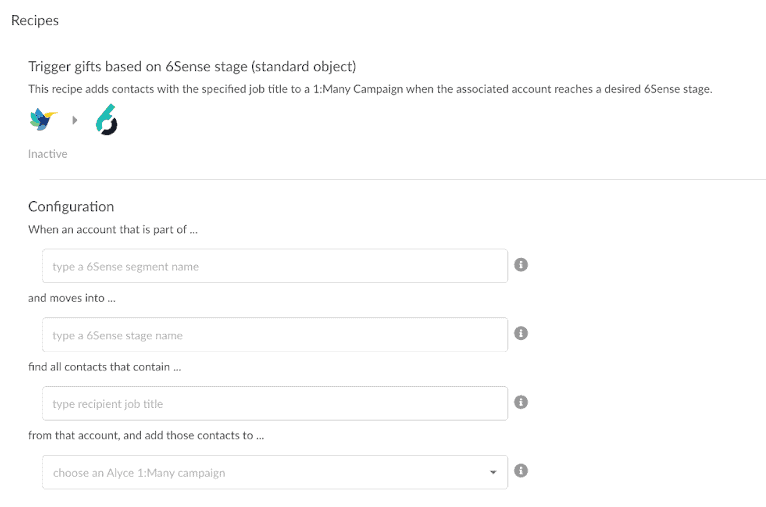This screenshot has width=766, height=507.
Task: Click the Recipes page heading
Action: click(35, 20)
